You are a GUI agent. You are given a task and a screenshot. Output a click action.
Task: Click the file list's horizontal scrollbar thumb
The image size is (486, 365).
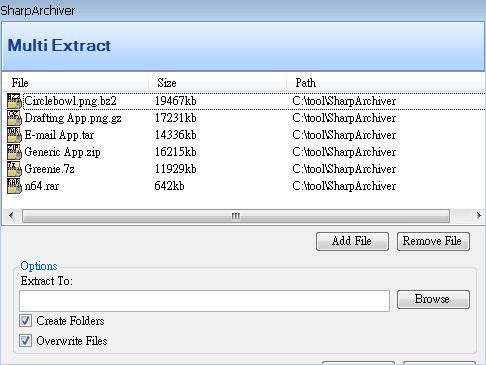(x=236, y=216)
